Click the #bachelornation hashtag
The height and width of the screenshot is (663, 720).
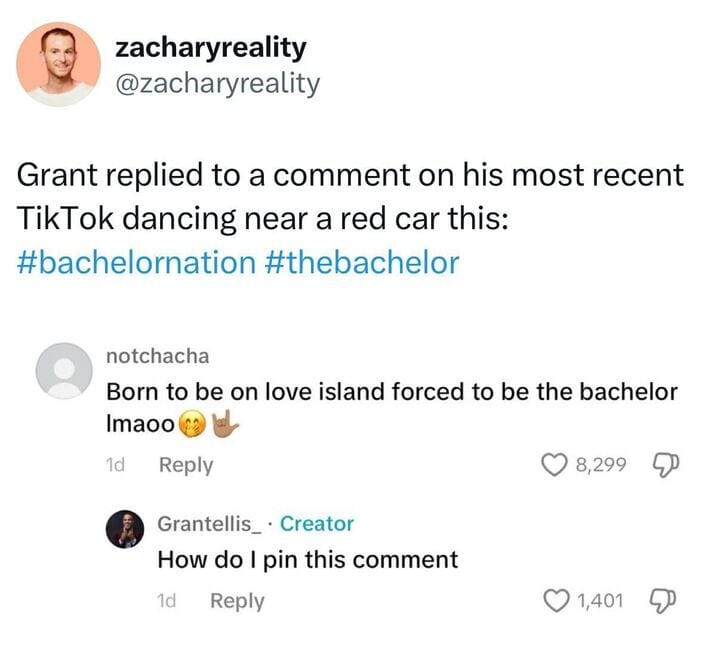click(x=136, y=263)
